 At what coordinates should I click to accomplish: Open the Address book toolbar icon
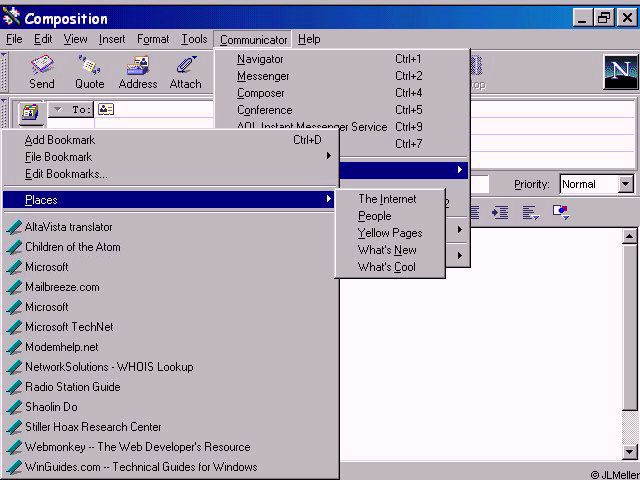138,72
